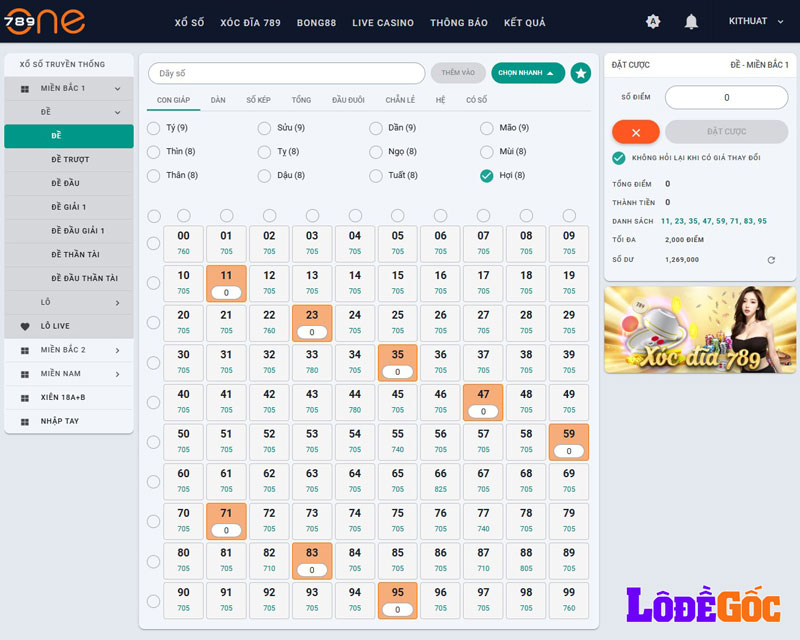800x640 pixels.
Task: Toggle Không hỏi lại khi có giá thay đổi
Action: click(x=619, y=158)
